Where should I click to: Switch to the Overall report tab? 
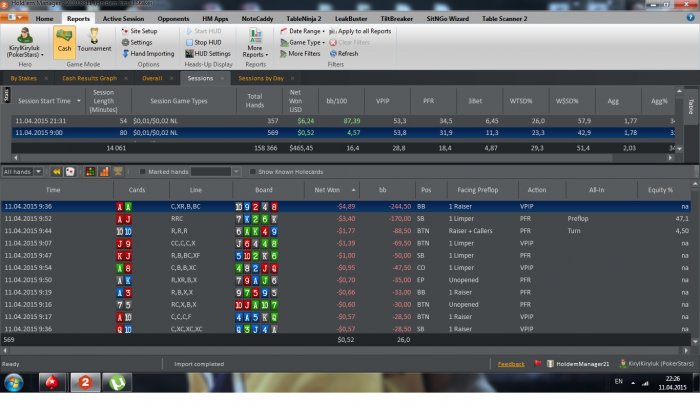(152, 78)
